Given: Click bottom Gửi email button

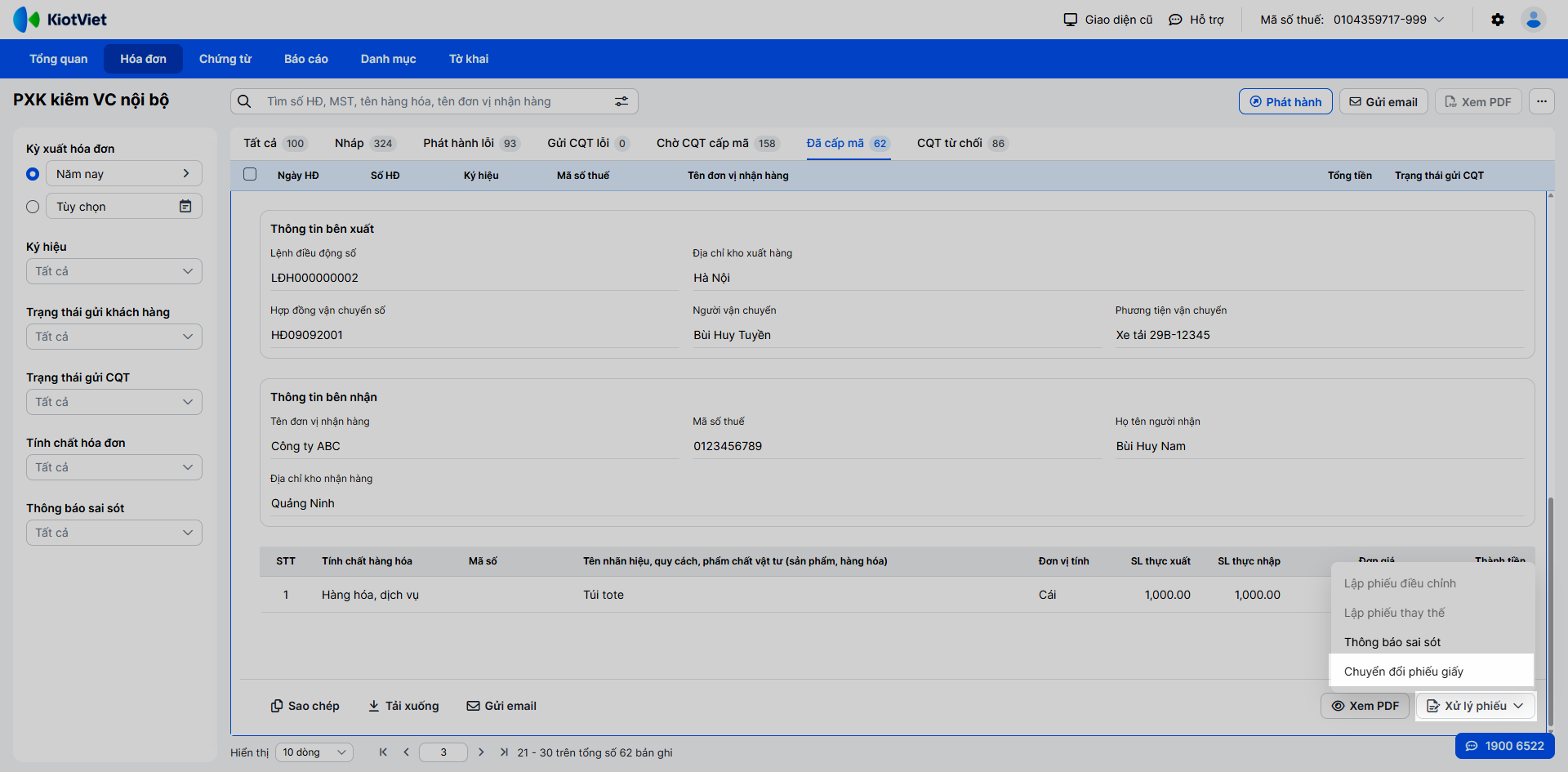Looking at the screenshot, I should pyautogui.click(x=501, y=706).
